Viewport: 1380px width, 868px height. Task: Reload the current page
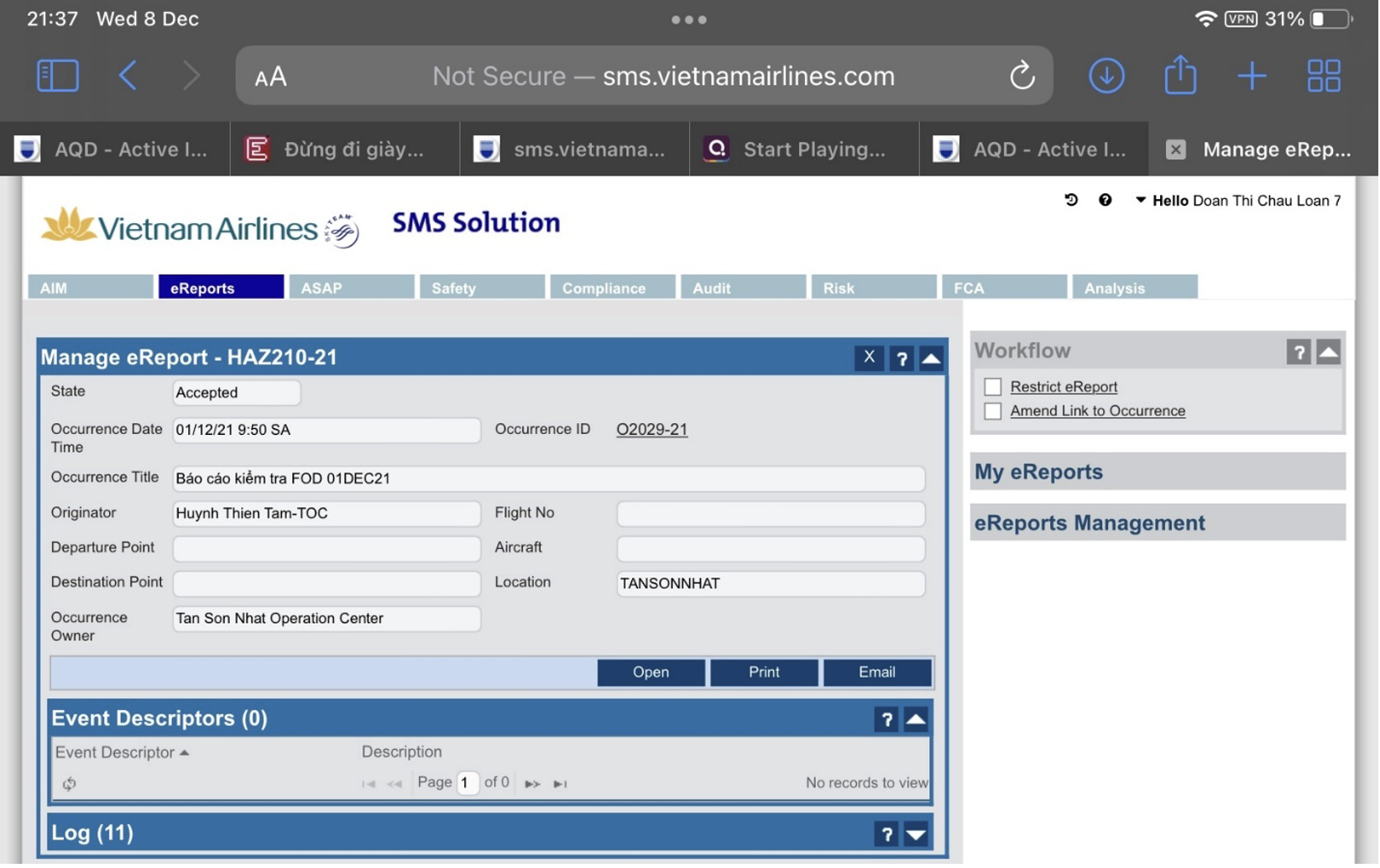click(x=1022, y=76)
